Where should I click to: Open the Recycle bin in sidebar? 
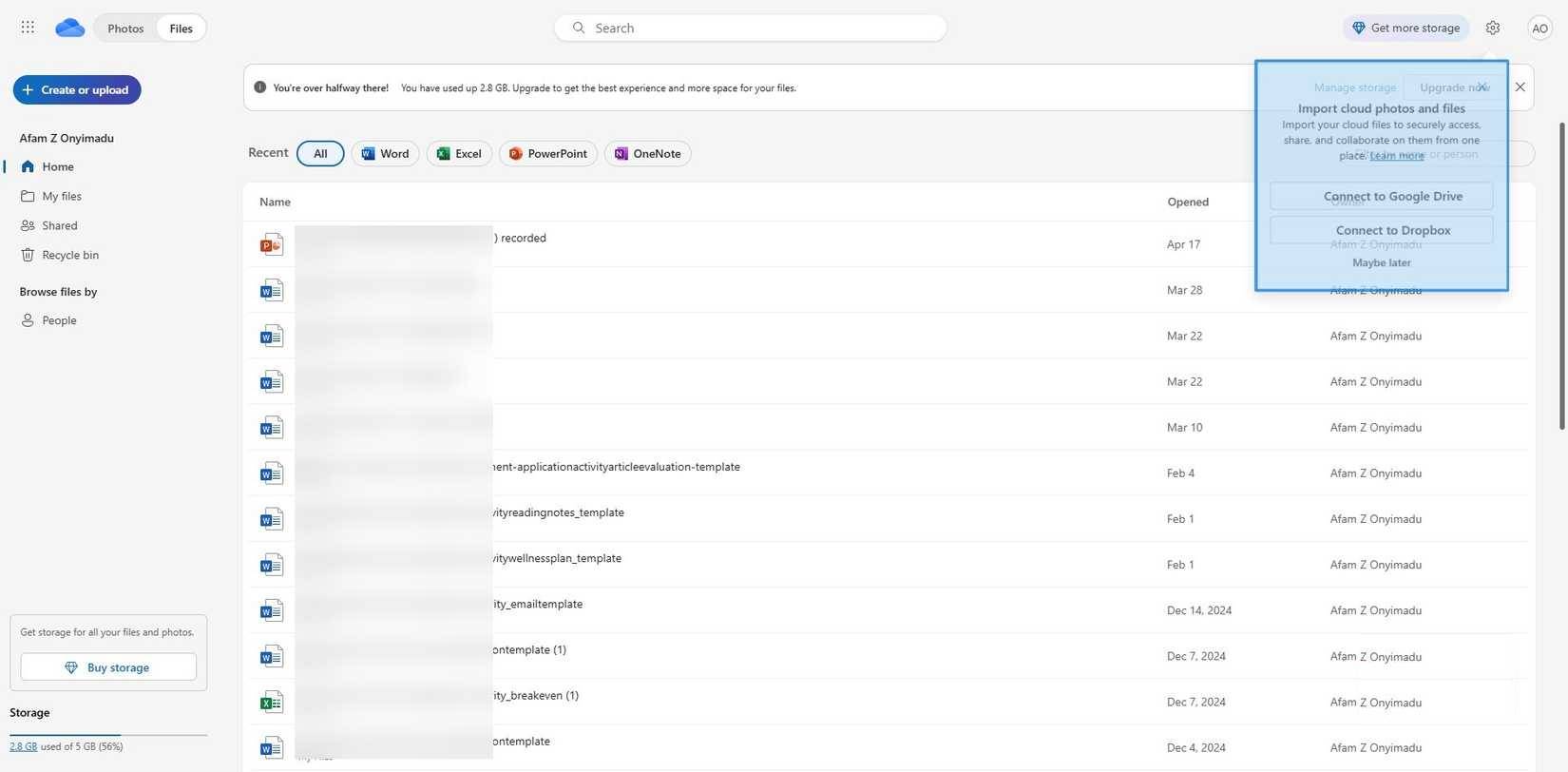point(69,255)
